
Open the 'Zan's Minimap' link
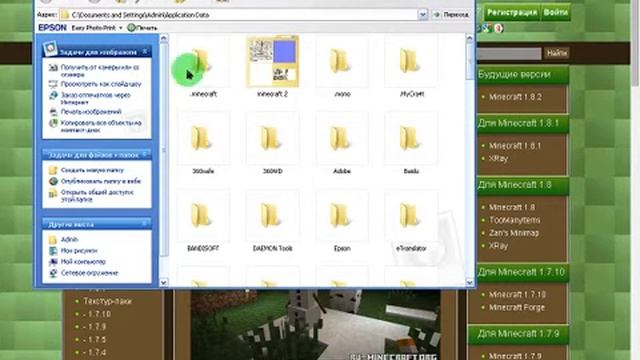(514, 233)
